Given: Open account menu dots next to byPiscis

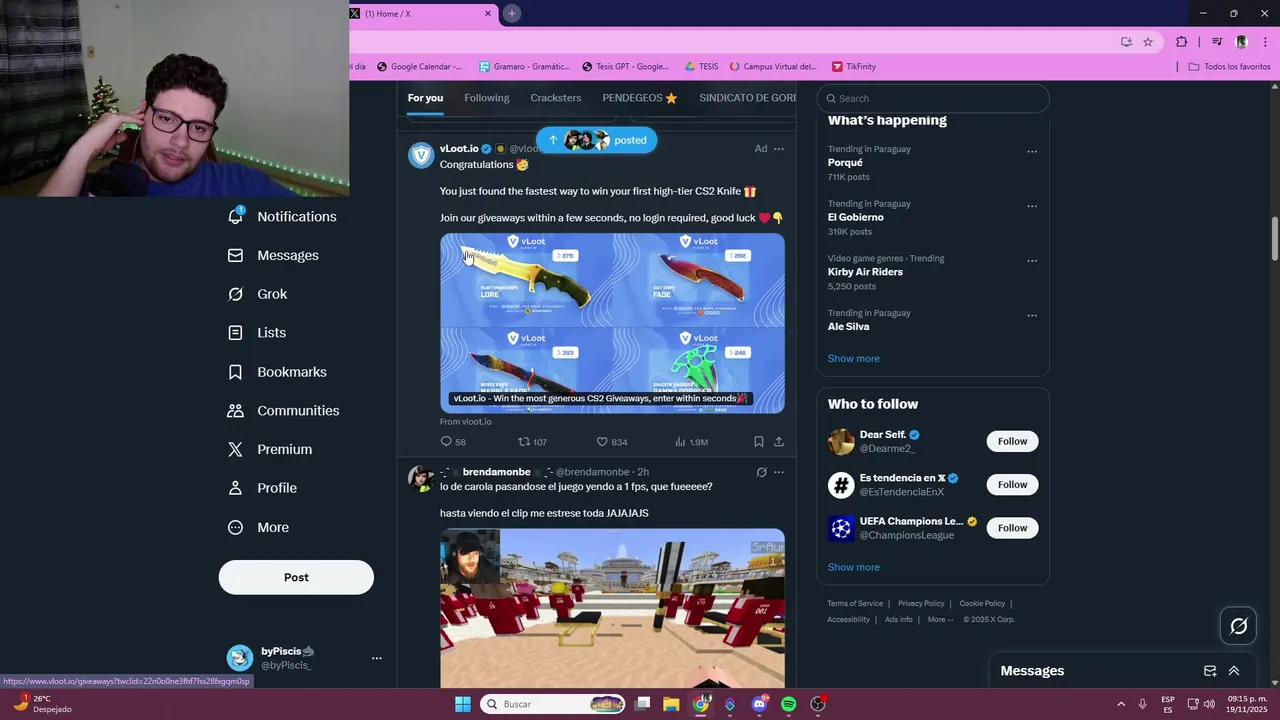Looking at the screenshot, I should coord(377,658).
